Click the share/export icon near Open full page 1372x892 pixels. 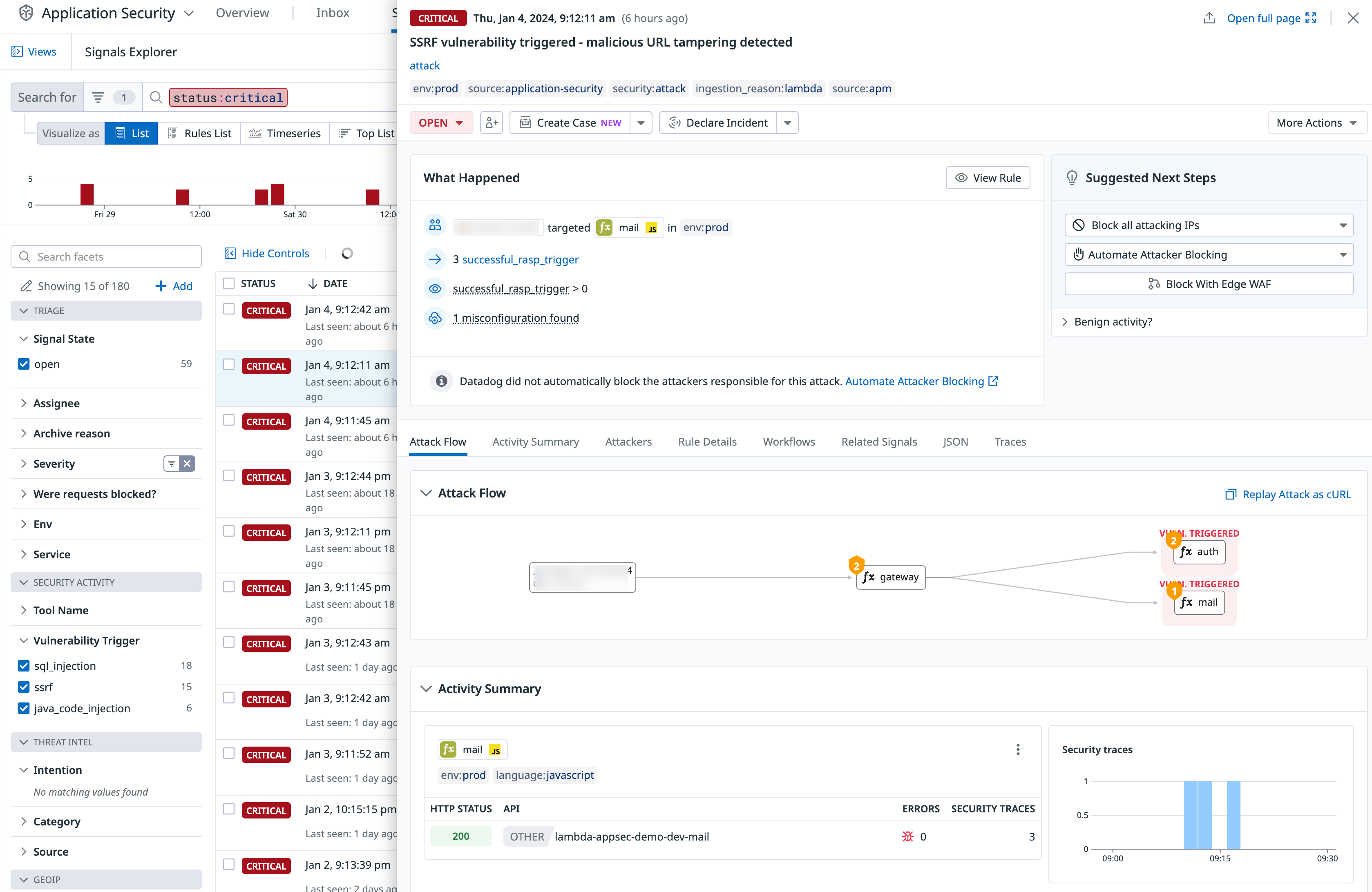click(1209, 18)
